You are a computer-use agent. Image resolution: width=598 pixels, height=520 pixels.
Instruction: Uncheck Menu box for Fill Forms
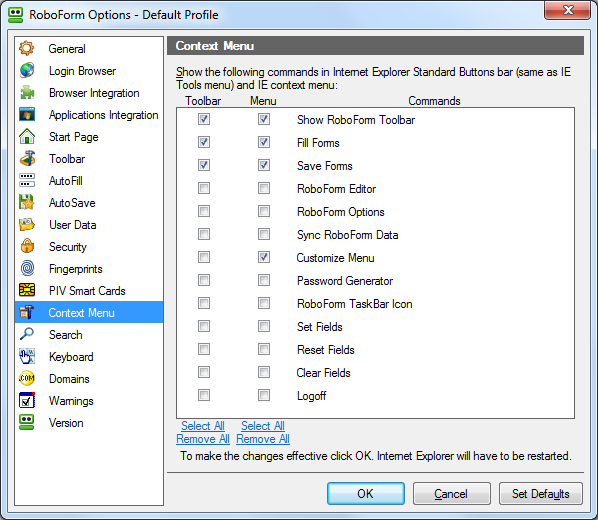(264, 142)
